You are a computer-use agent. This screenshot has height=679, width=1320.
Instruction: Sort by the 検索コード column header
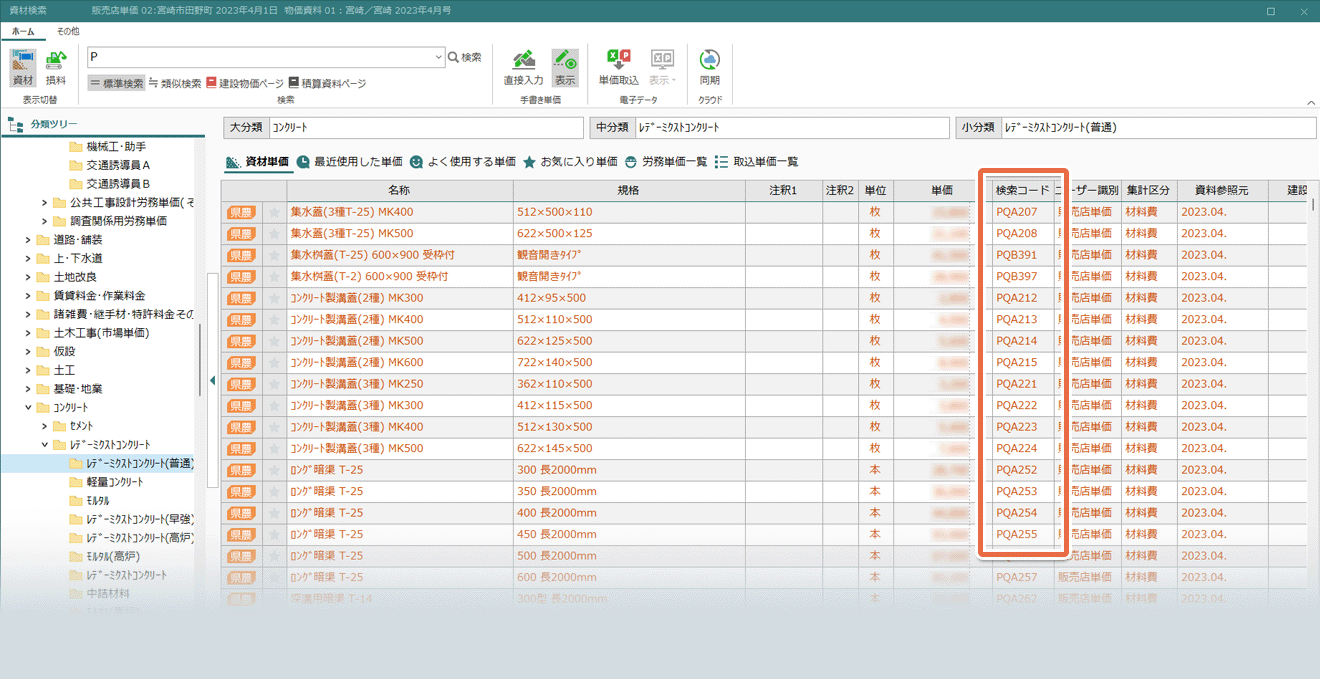(x=1022, y=190)
